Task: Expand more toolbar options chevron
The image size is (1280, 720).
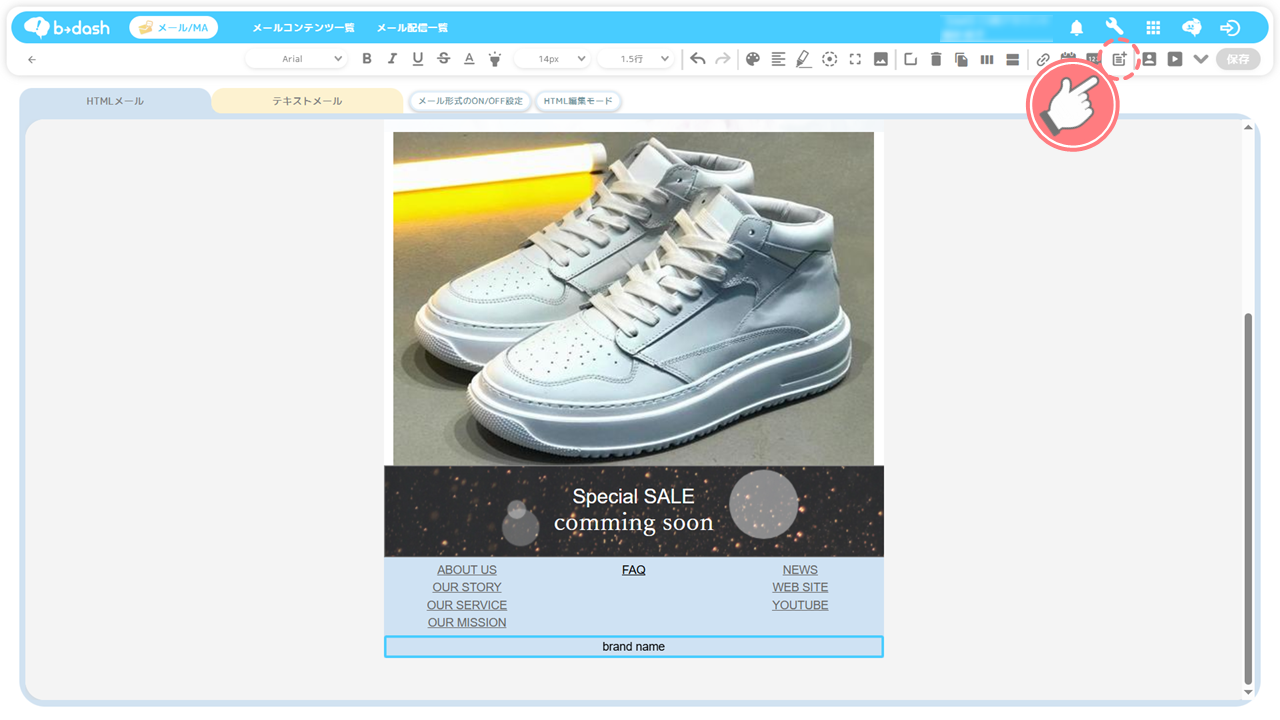Action: 1201,59
